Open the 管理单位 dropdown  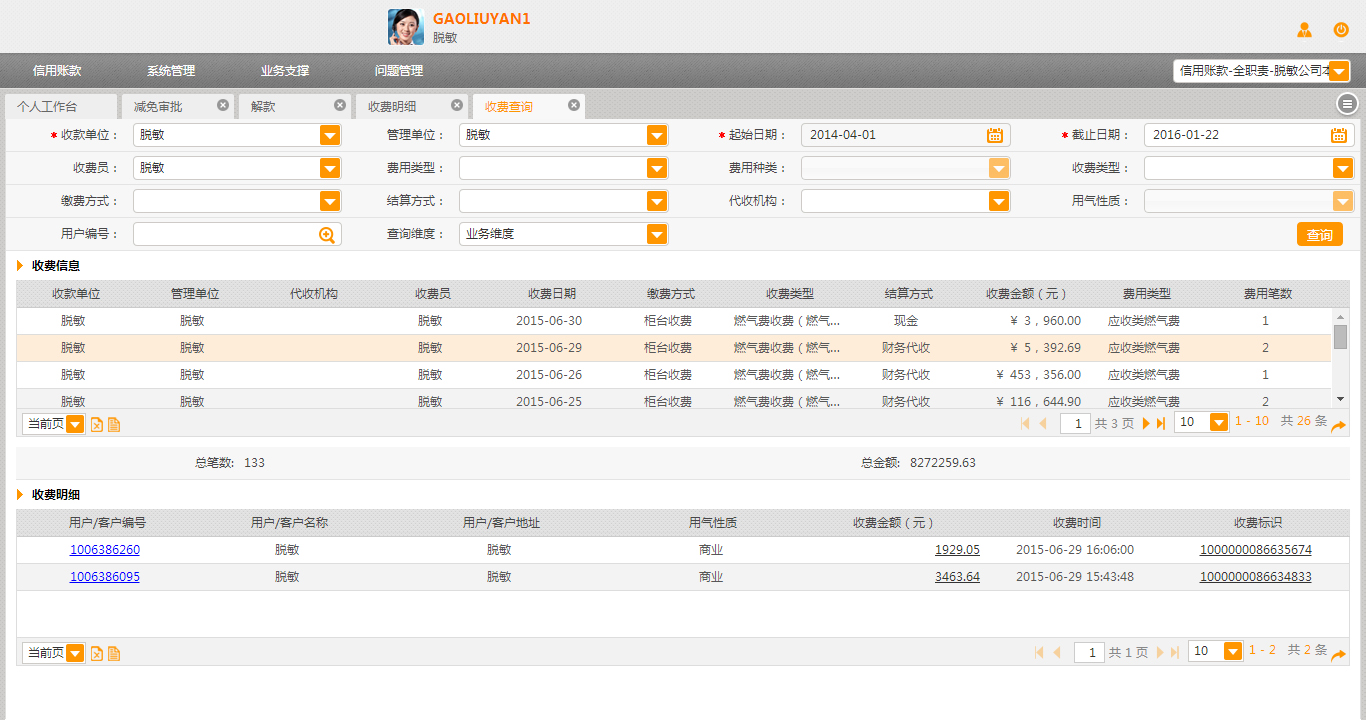[x=656, y=135]
